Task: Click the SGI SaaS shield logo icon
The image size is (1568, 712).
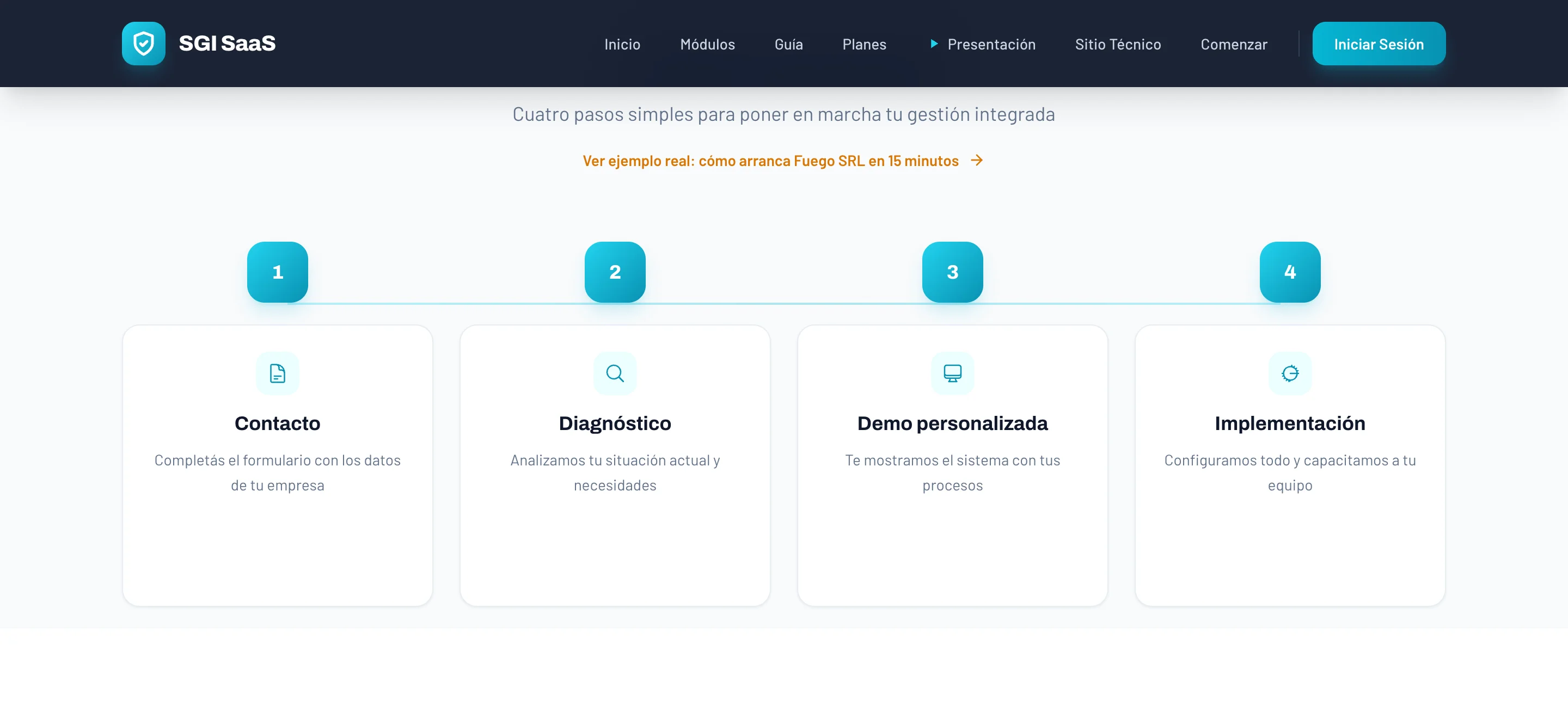Action: 144,43
